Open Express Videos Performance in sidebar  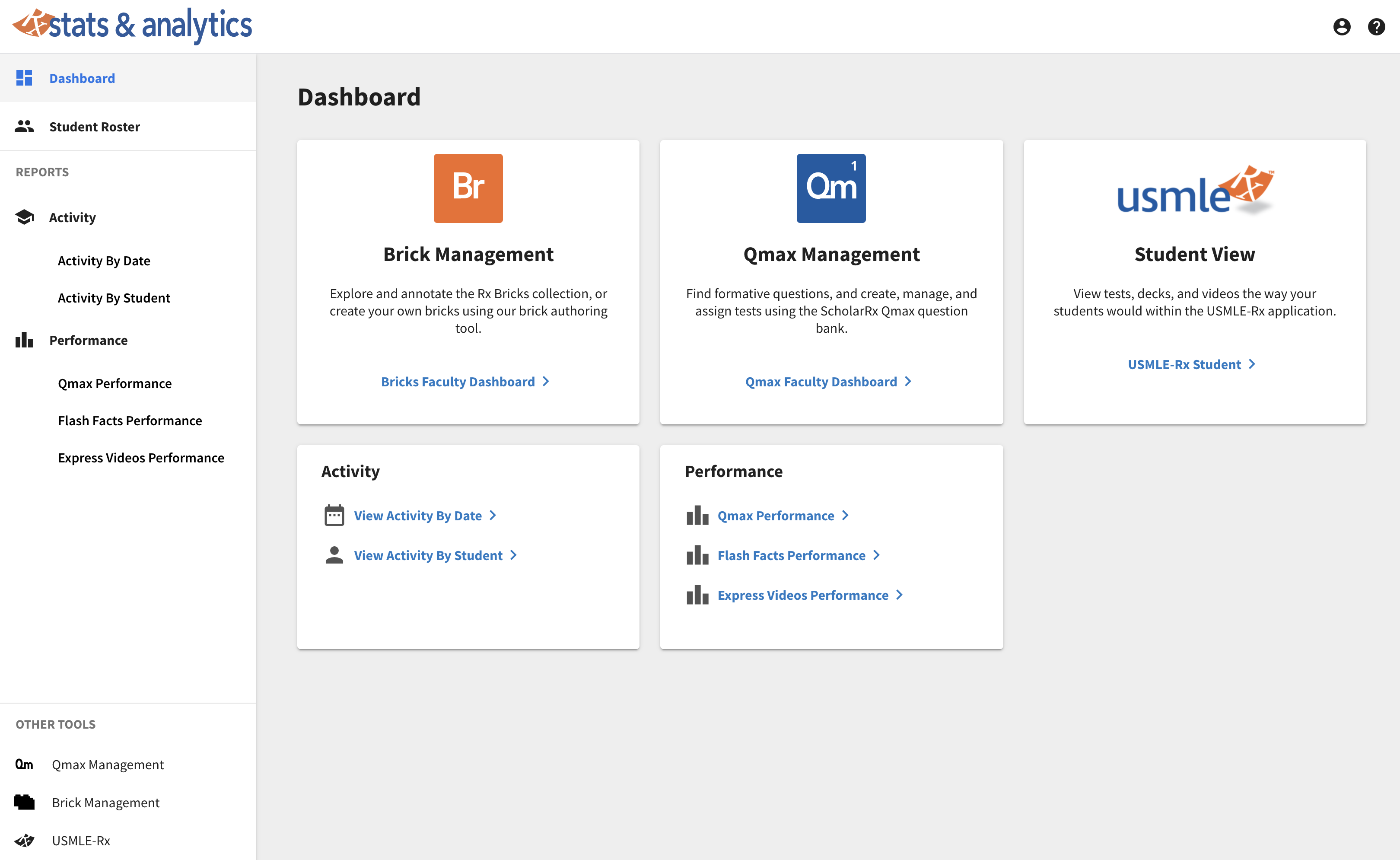[x=141, y=458]
